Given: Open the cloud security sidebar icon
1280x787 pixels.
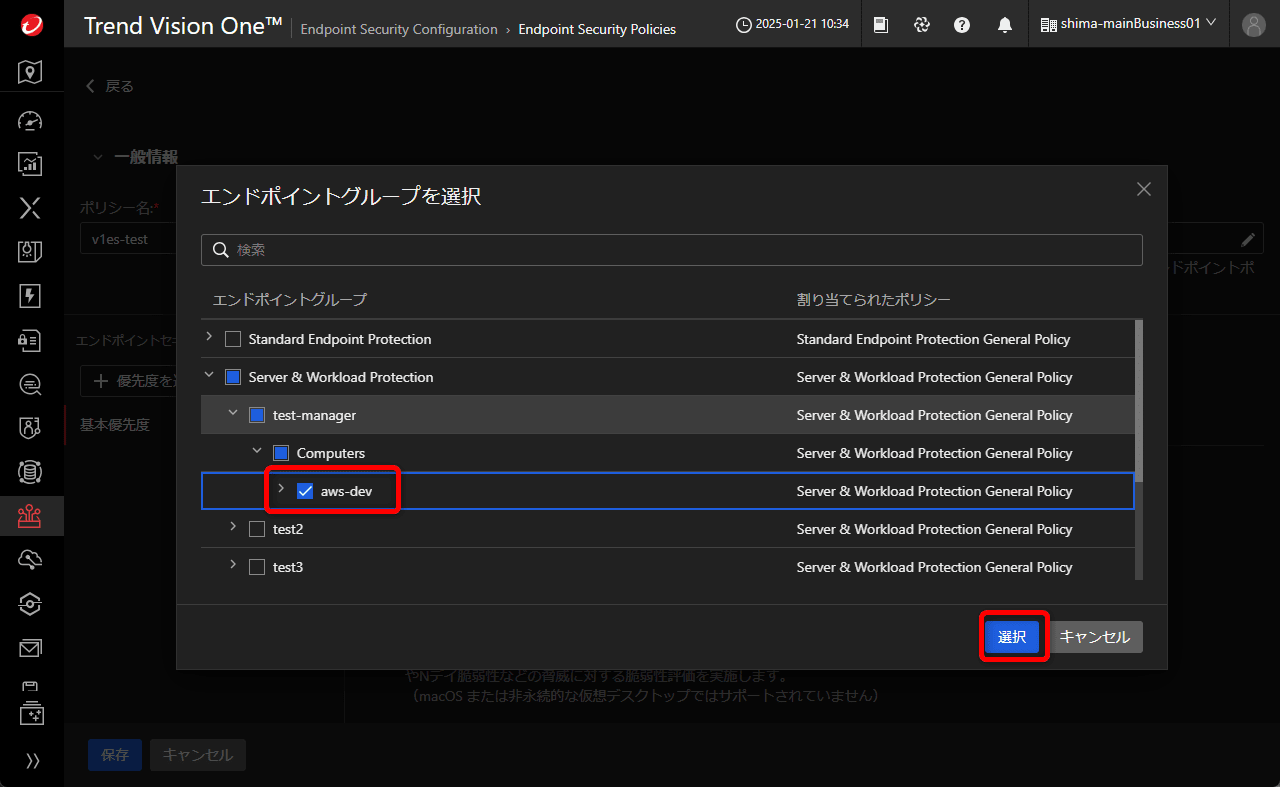Looking at the screenshot, I should [x=31, y=559].
